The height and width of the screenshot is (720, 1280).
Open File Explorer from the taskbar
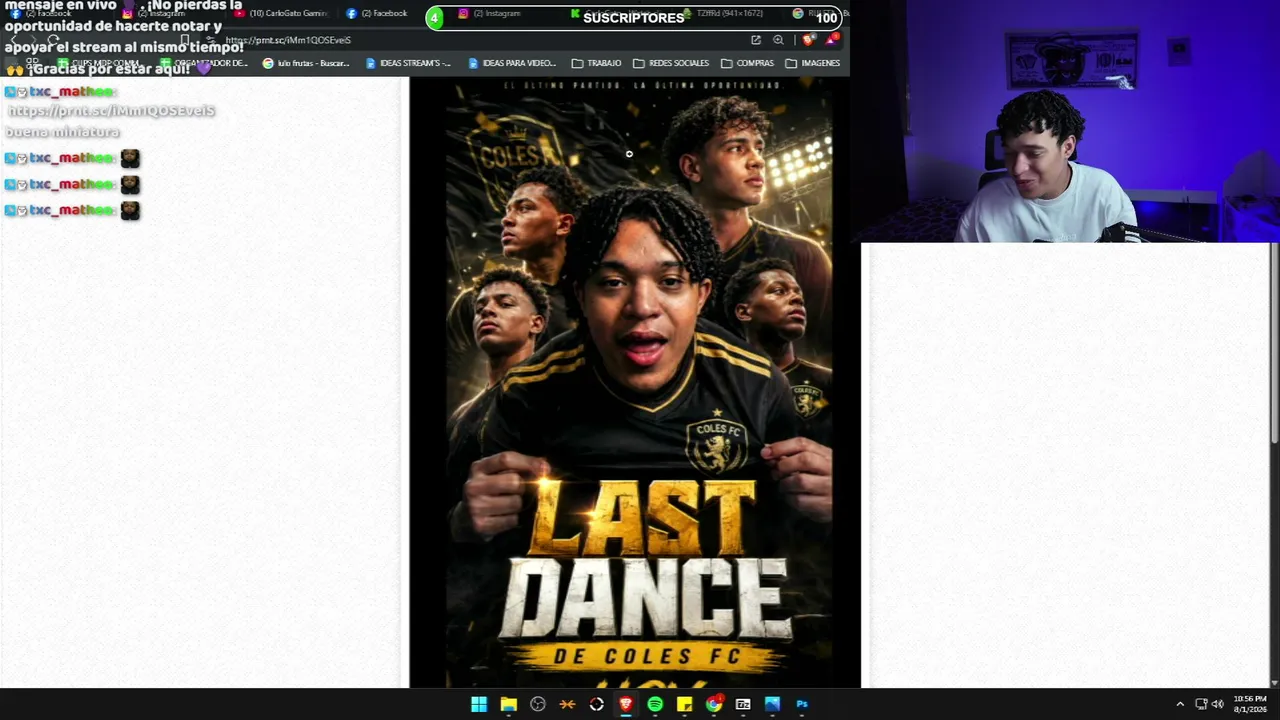pos(508,704)
